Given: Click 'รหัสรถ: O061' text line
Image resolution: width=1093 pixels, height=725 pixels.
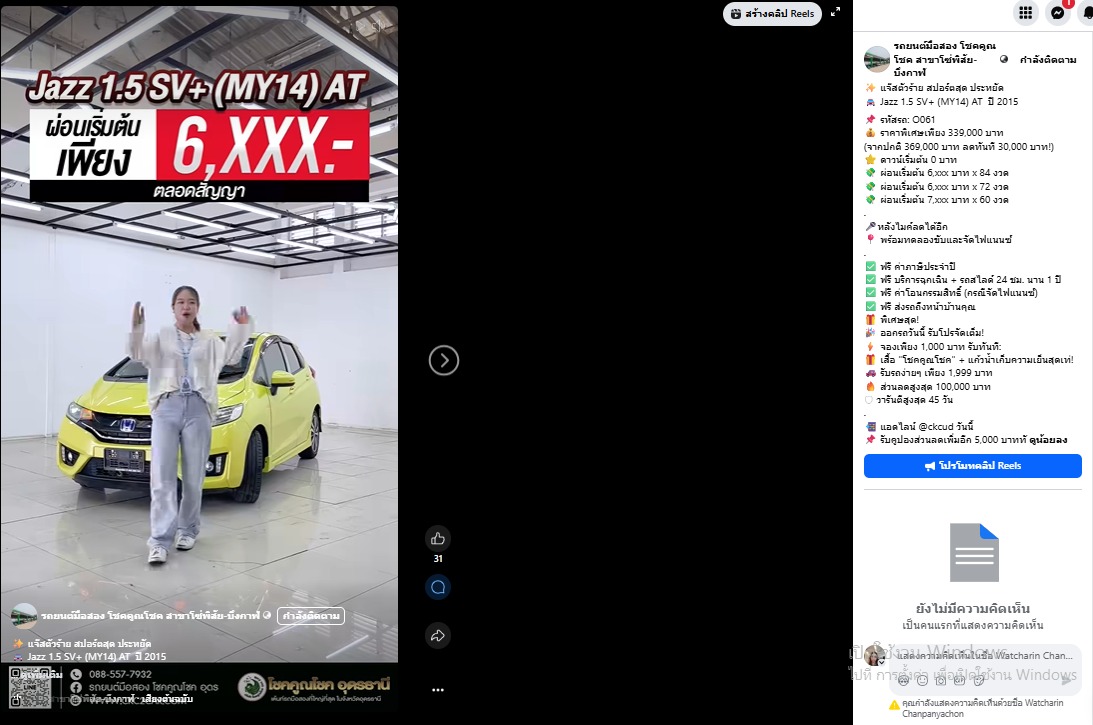Looking at the screenshot, I should pos(907,119).
